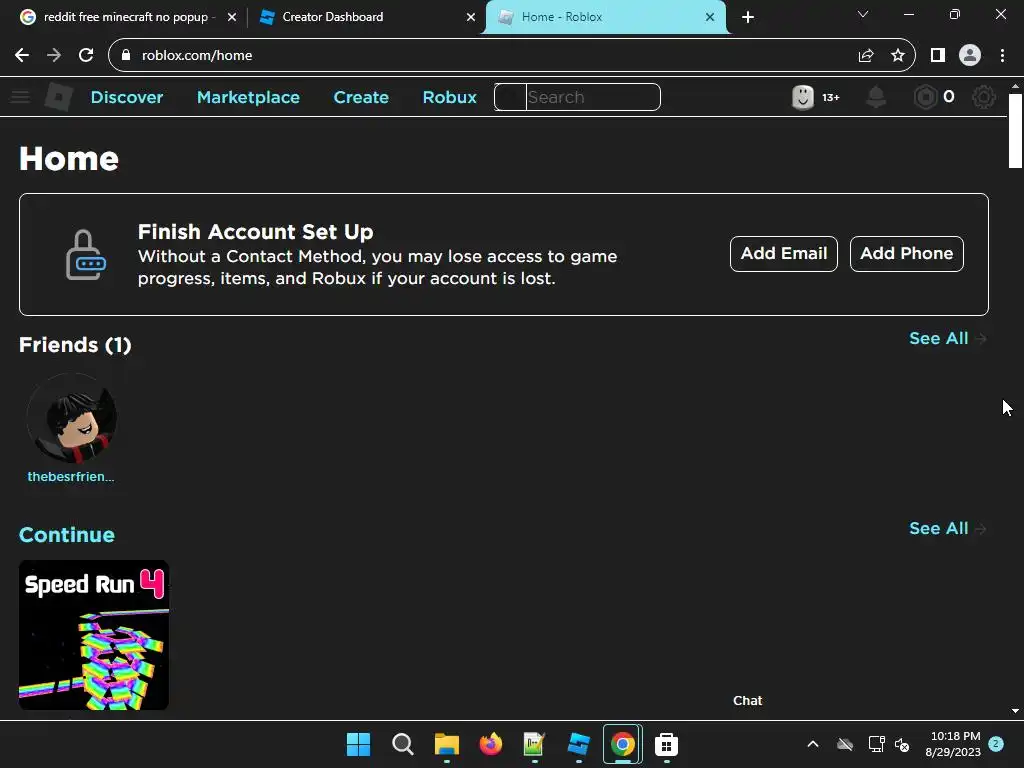Open File Explorer from the taskbar
Viewport: 1024px width, 768px height.
click(447, 744)
